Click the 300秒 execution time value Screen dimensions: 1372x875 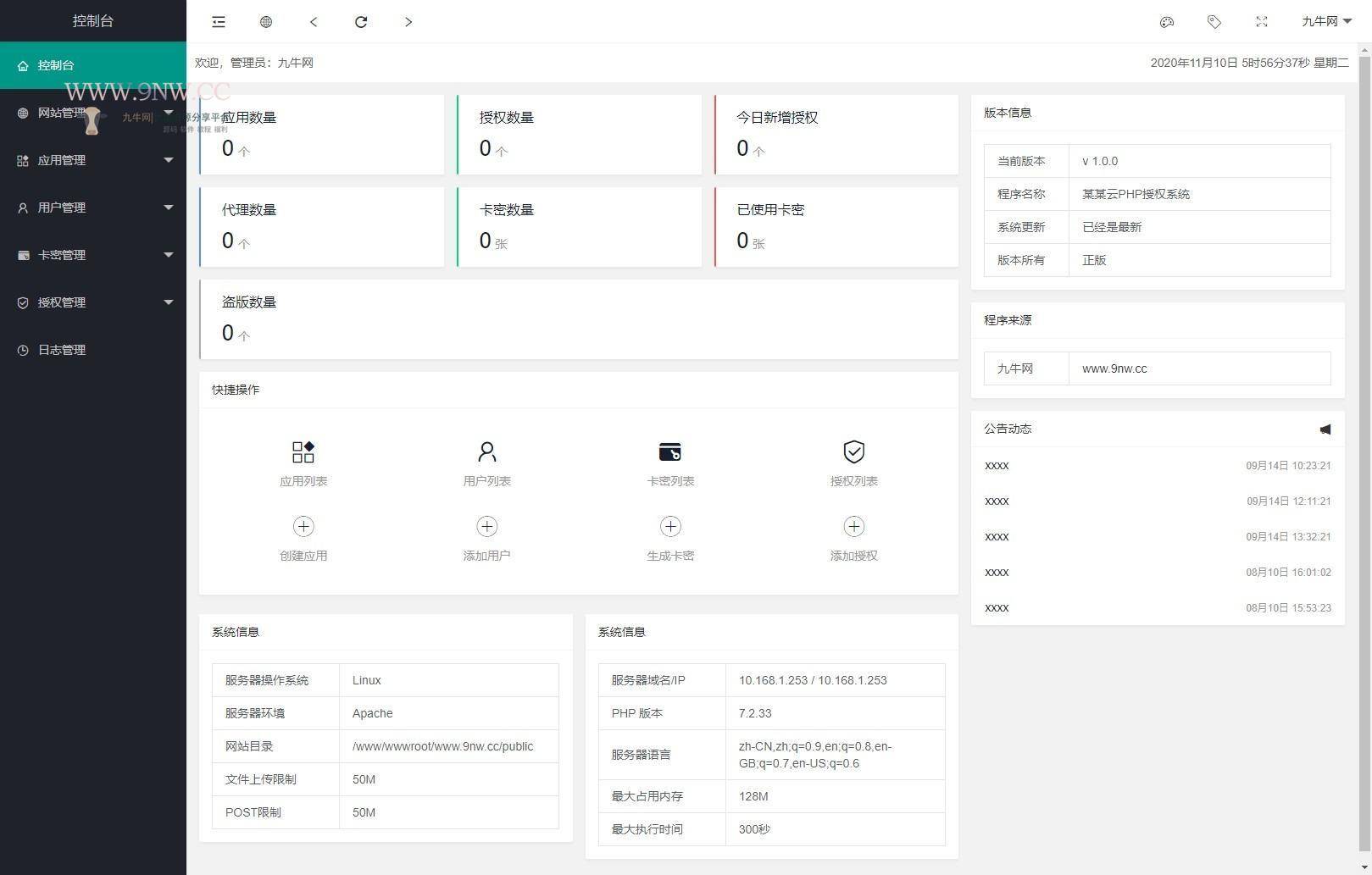[754, 829]
